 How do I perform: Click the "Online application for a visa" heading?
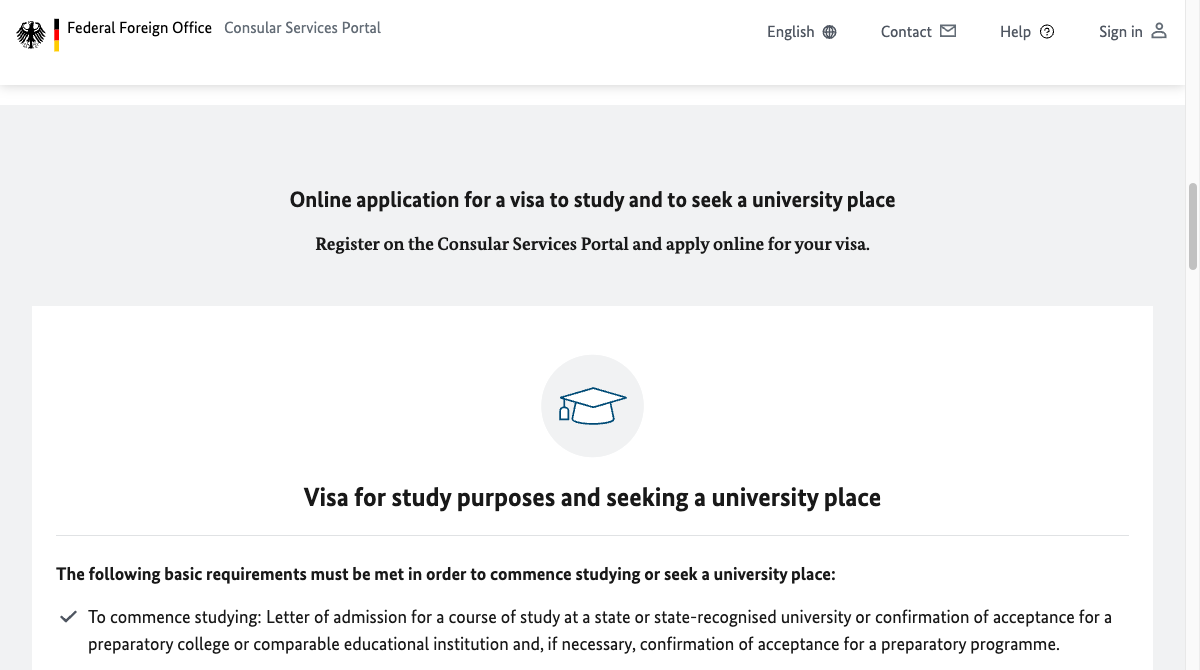[x=592, y=200]
